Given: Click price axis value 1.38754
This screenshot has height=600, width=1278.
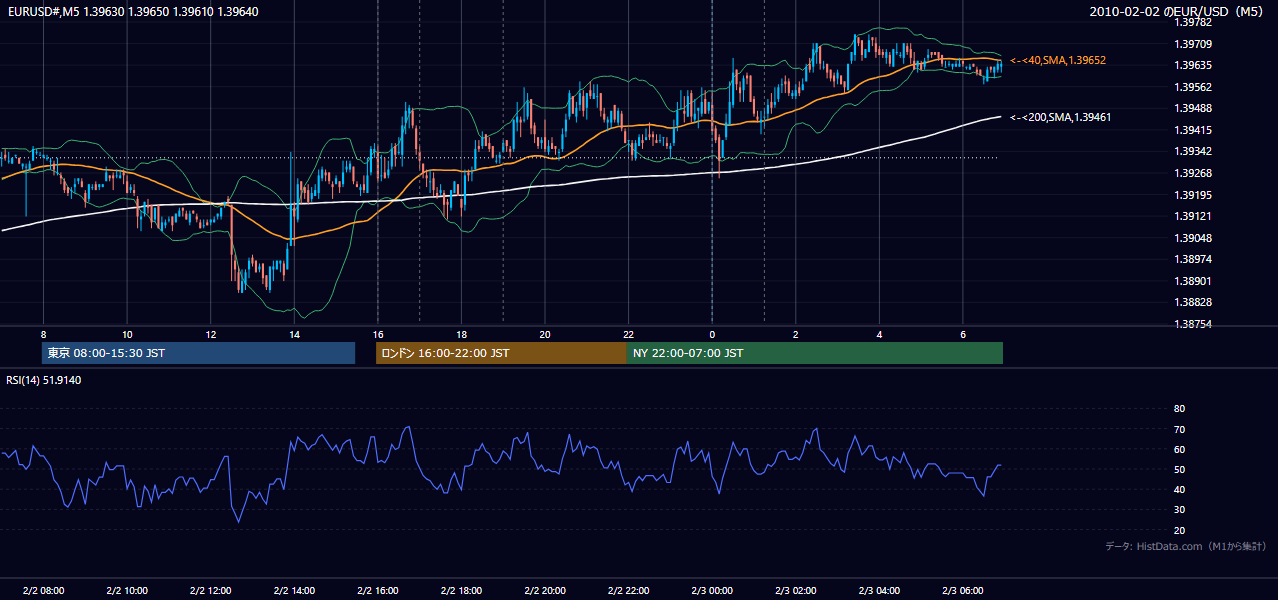Looking at the screenshot, I should click(x=1193, y=324).
